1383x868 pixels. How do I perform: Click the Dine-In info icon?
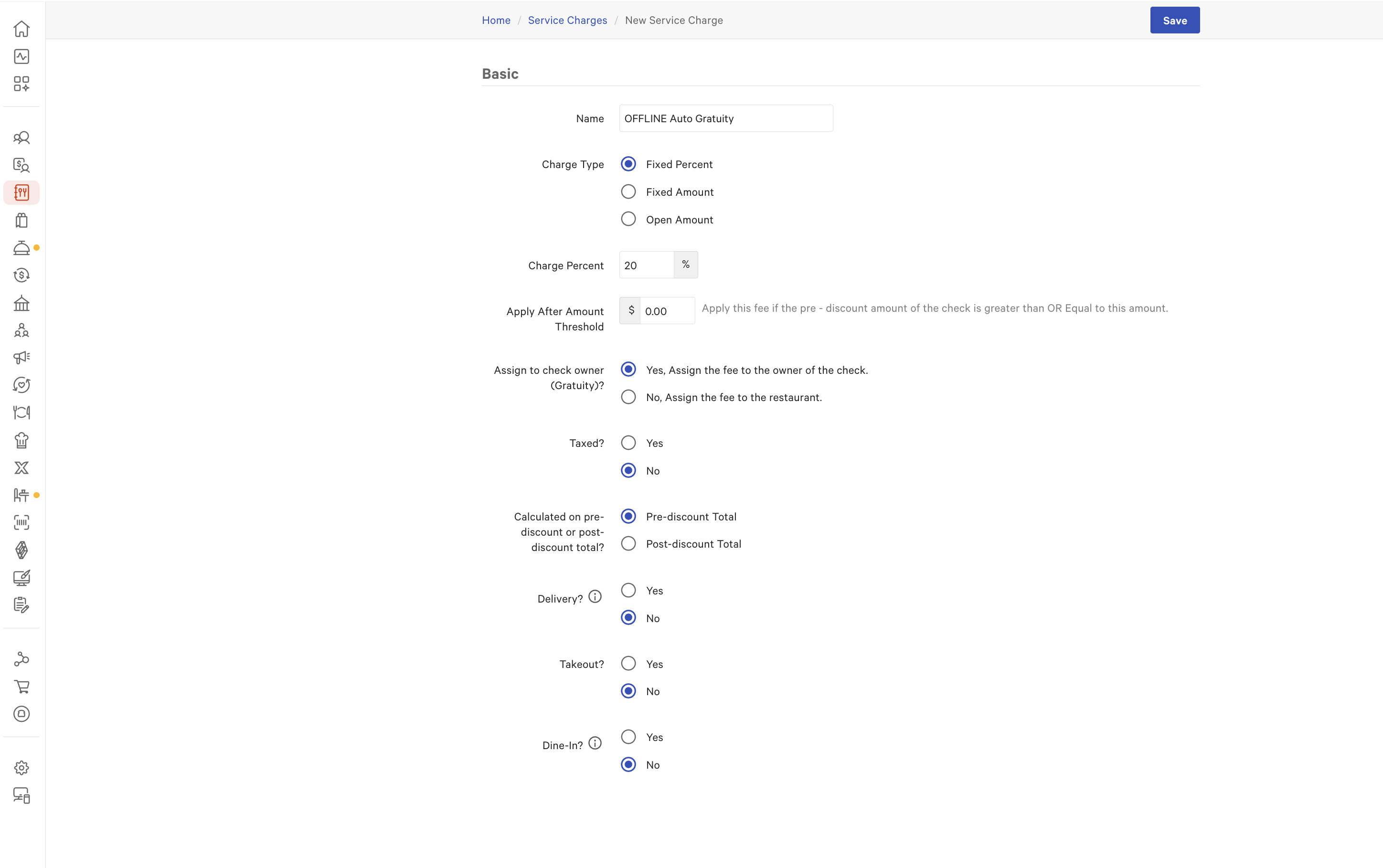click(595, 743)
